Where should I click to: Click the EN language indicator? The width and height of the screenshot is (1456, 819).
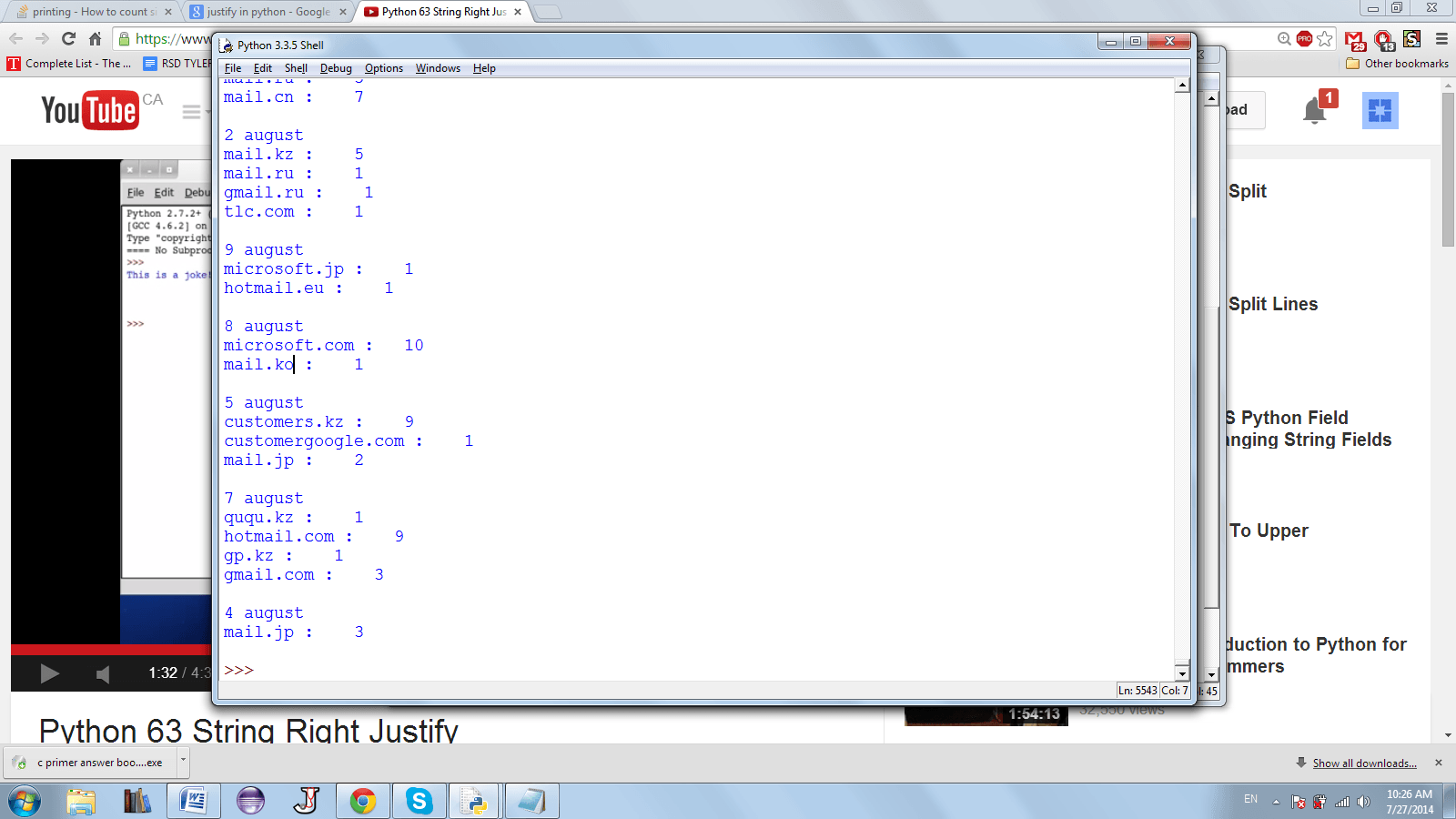[1250, 799]
